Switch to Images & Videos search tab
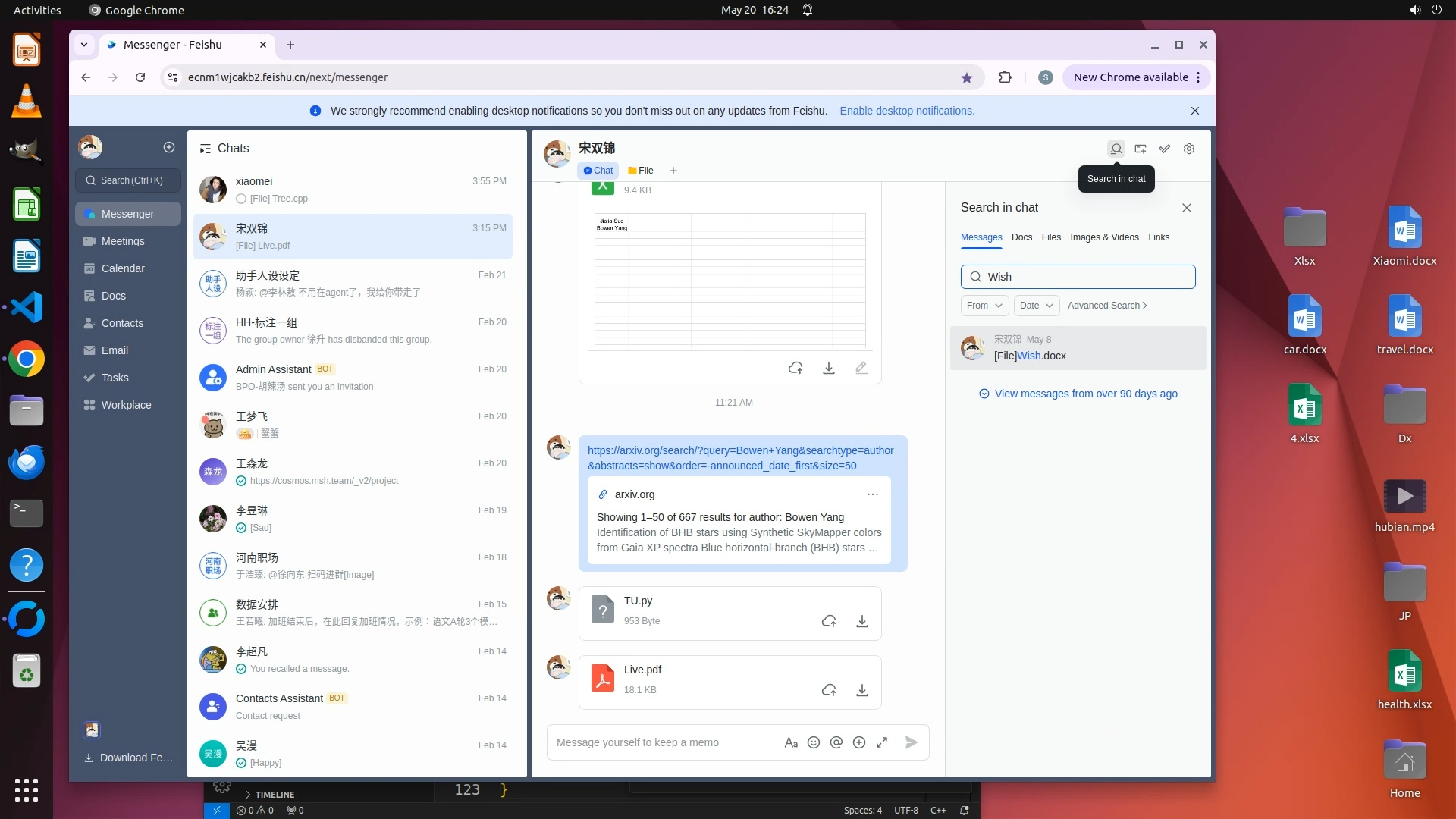 (1104, 237)
